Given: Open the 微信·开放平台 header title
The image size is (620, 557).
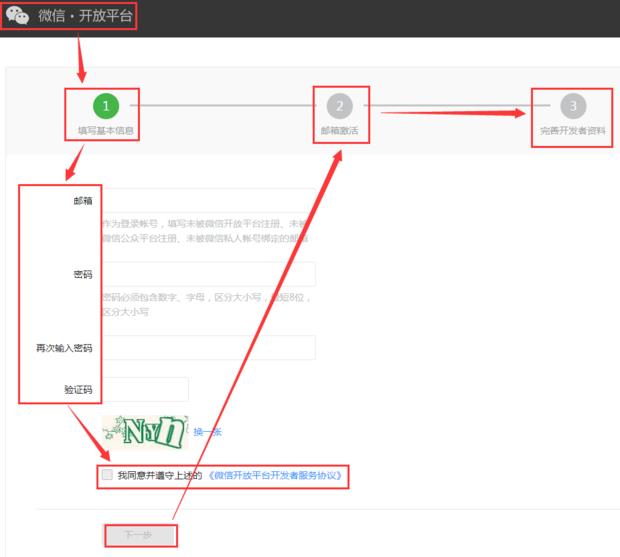Looking at the screenshot, I should click(85, 16).
